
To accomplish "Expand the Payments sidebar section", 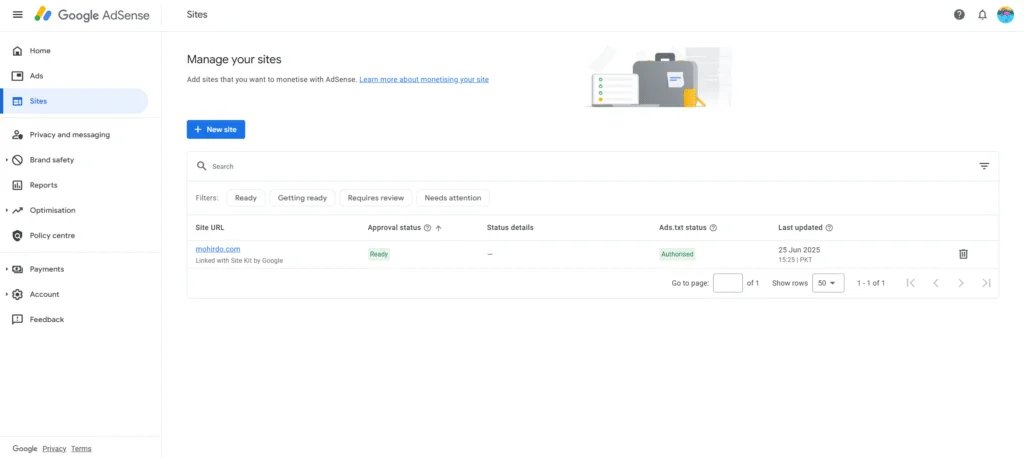I will click(8, 269).
